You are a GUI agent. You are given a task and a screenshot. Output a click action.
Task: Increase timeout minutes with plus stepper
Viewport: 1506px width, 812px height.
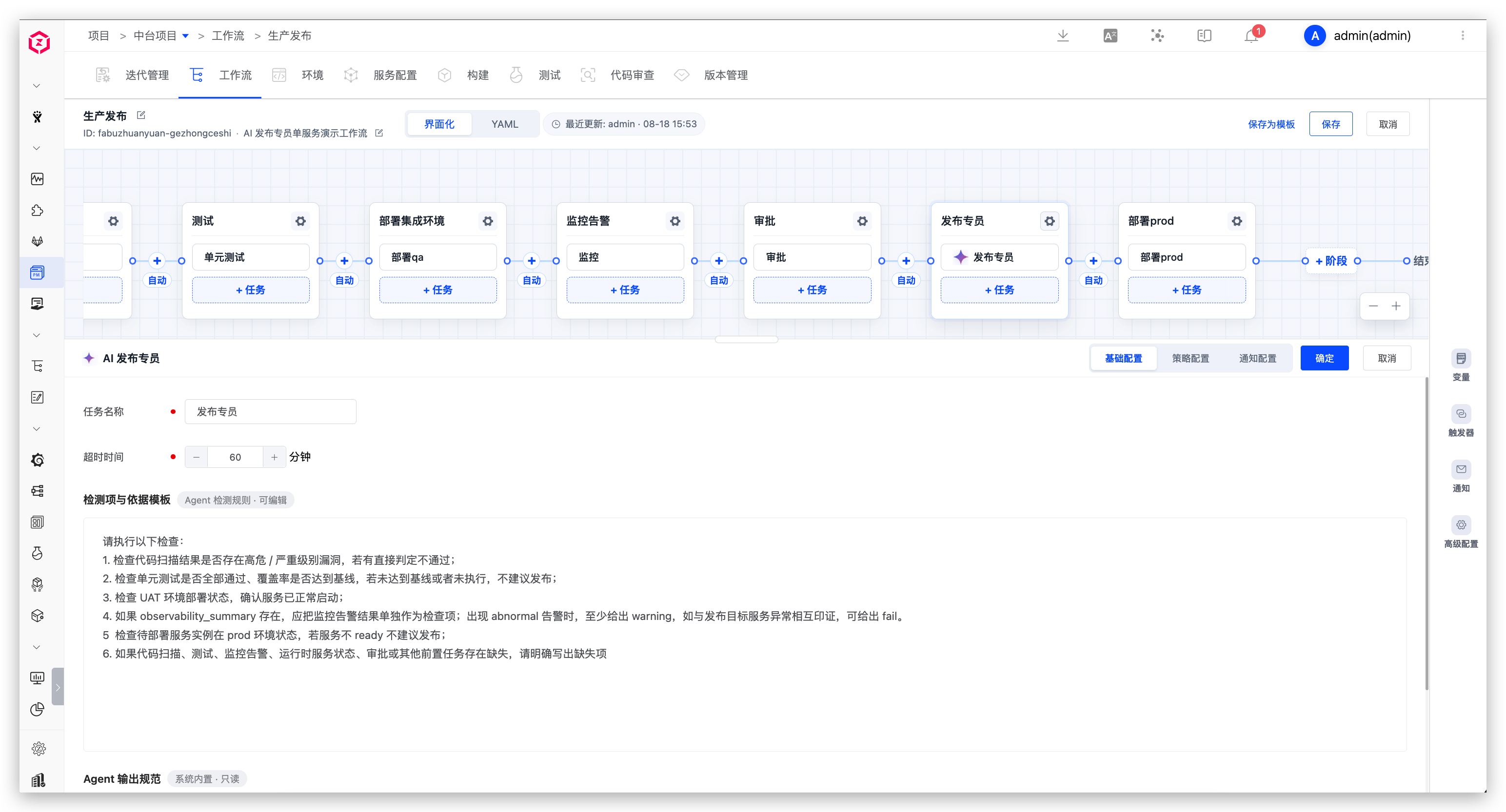click(x=274, y=457)
